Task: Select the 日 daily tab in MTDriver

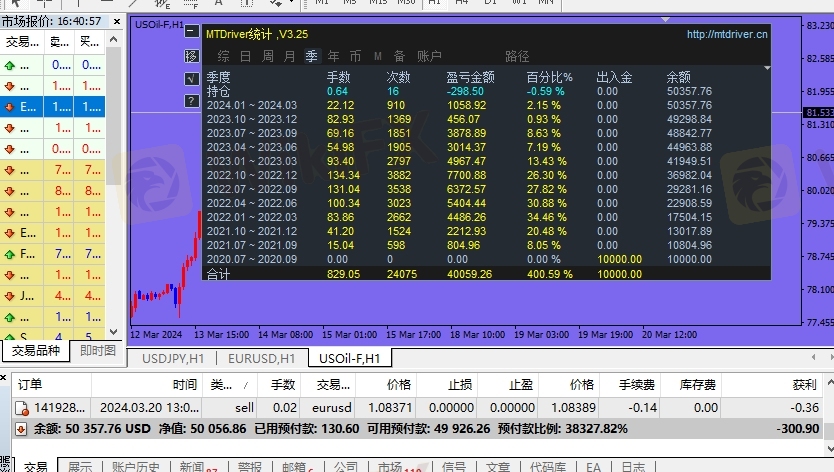Action: point(245,56)
